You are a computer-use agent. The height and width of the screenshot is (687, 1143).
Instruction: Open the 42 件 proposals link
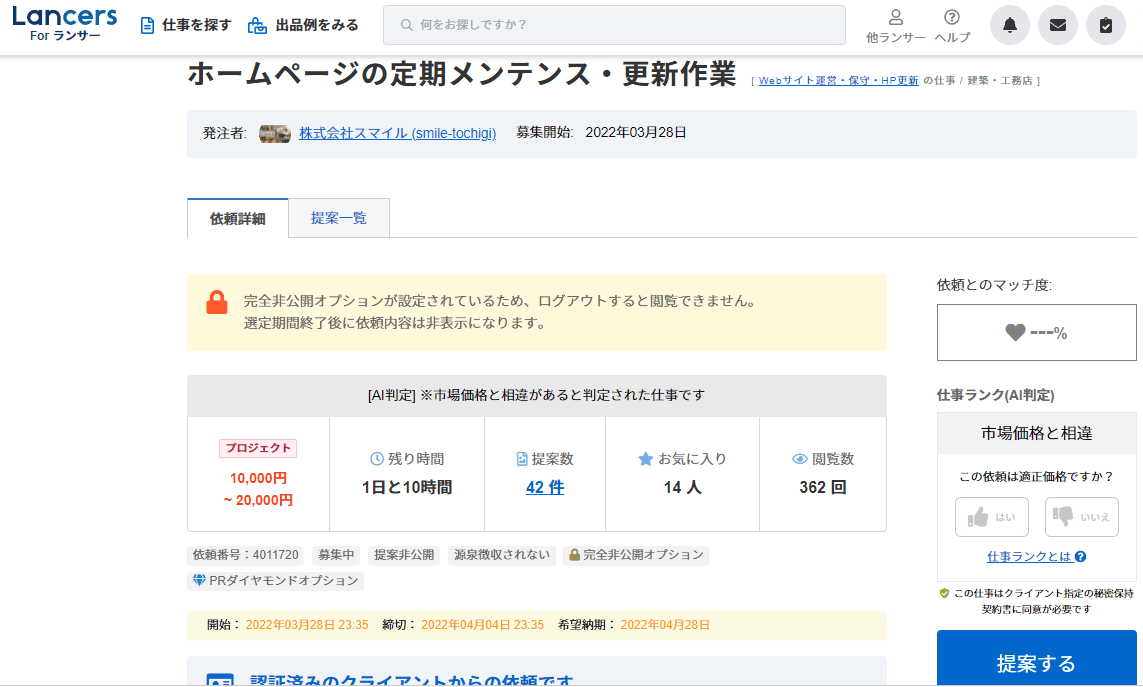(545, 487)
